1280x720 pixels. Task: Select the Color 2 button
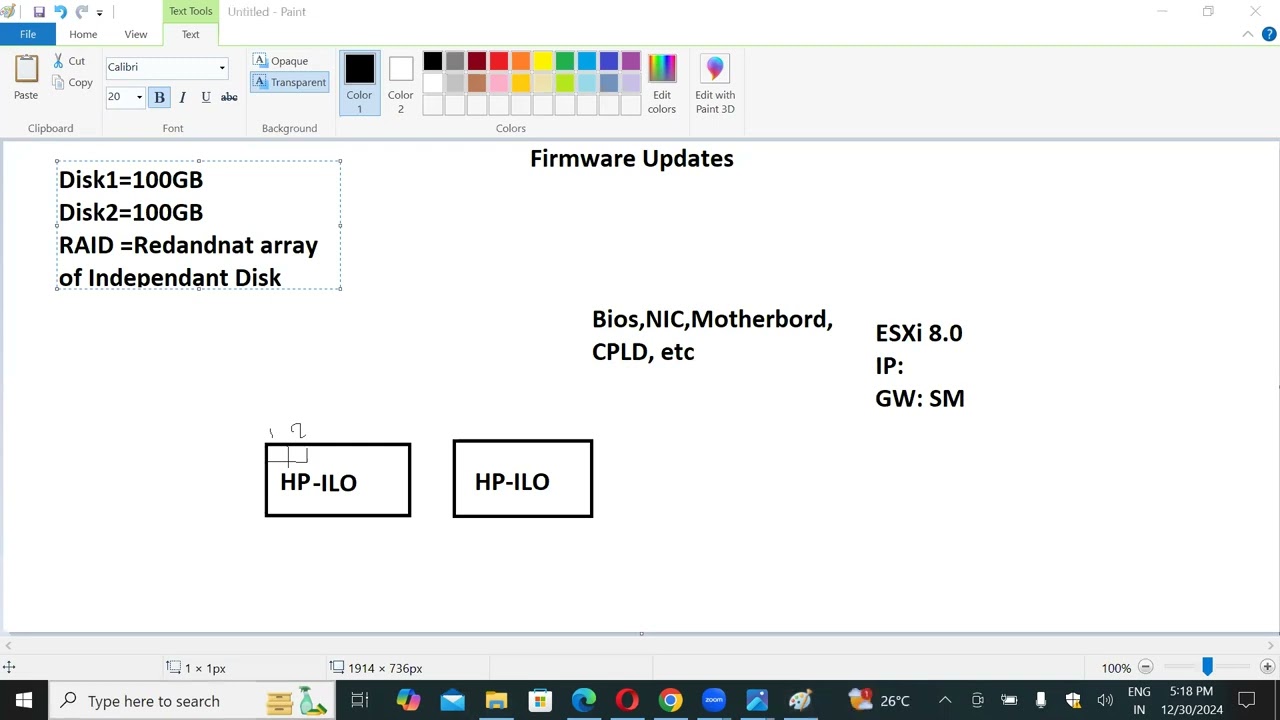click(x=401, y=83)
